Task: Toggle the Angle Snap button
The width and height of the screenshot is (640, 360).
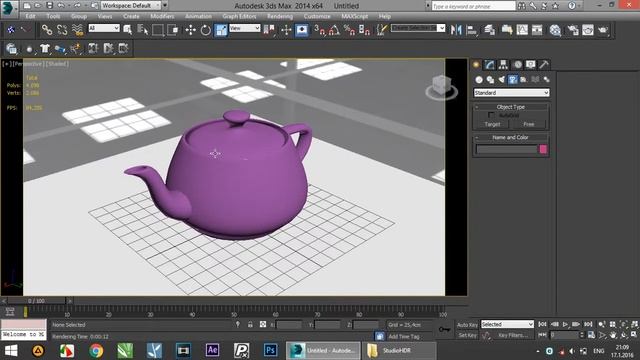Action: 334,30
